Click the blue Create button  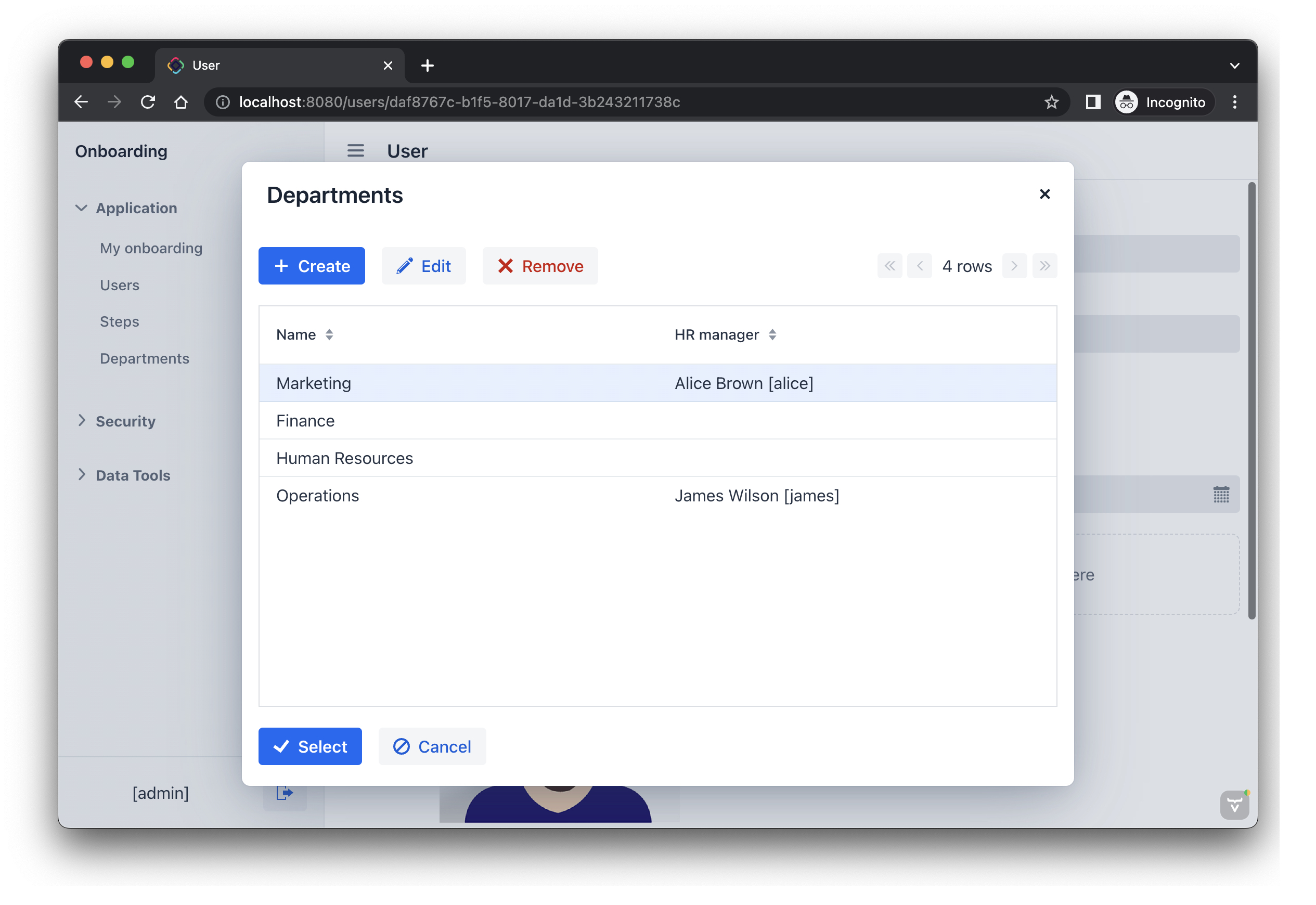[x=311, y=266]
